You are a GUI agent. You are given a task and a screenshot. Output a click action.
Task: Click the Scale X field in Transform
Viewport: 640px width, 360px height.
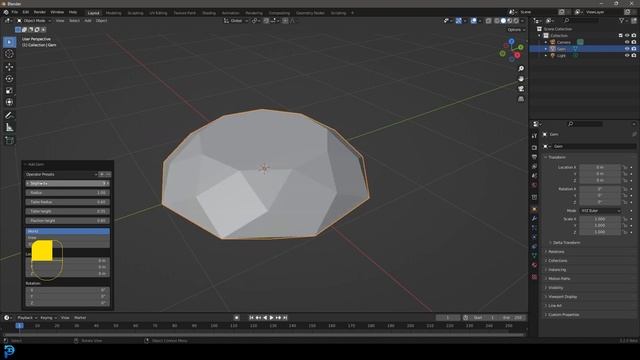[600, 219]
